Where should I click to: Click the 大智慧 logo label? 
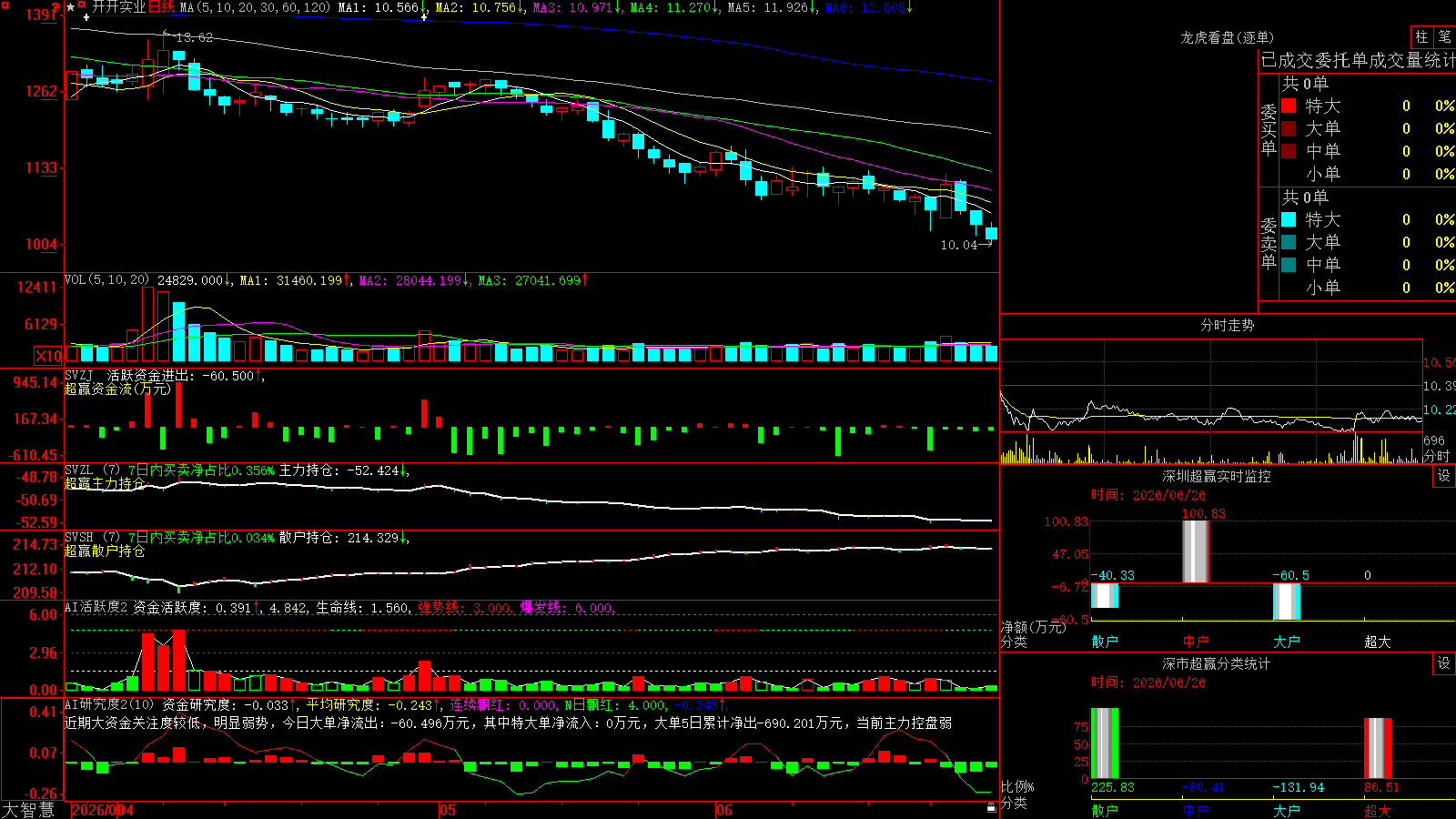coord(28,810)
